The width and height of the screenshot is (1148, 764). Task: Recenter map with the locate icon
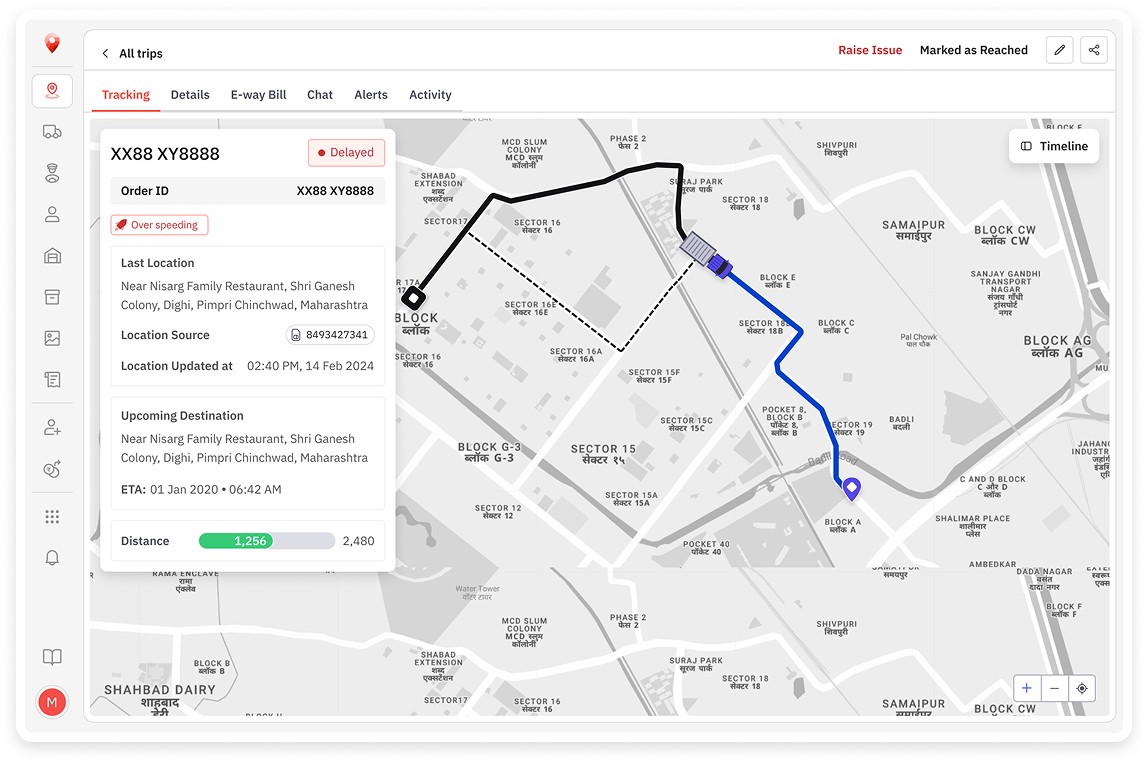pos(1082,688)
